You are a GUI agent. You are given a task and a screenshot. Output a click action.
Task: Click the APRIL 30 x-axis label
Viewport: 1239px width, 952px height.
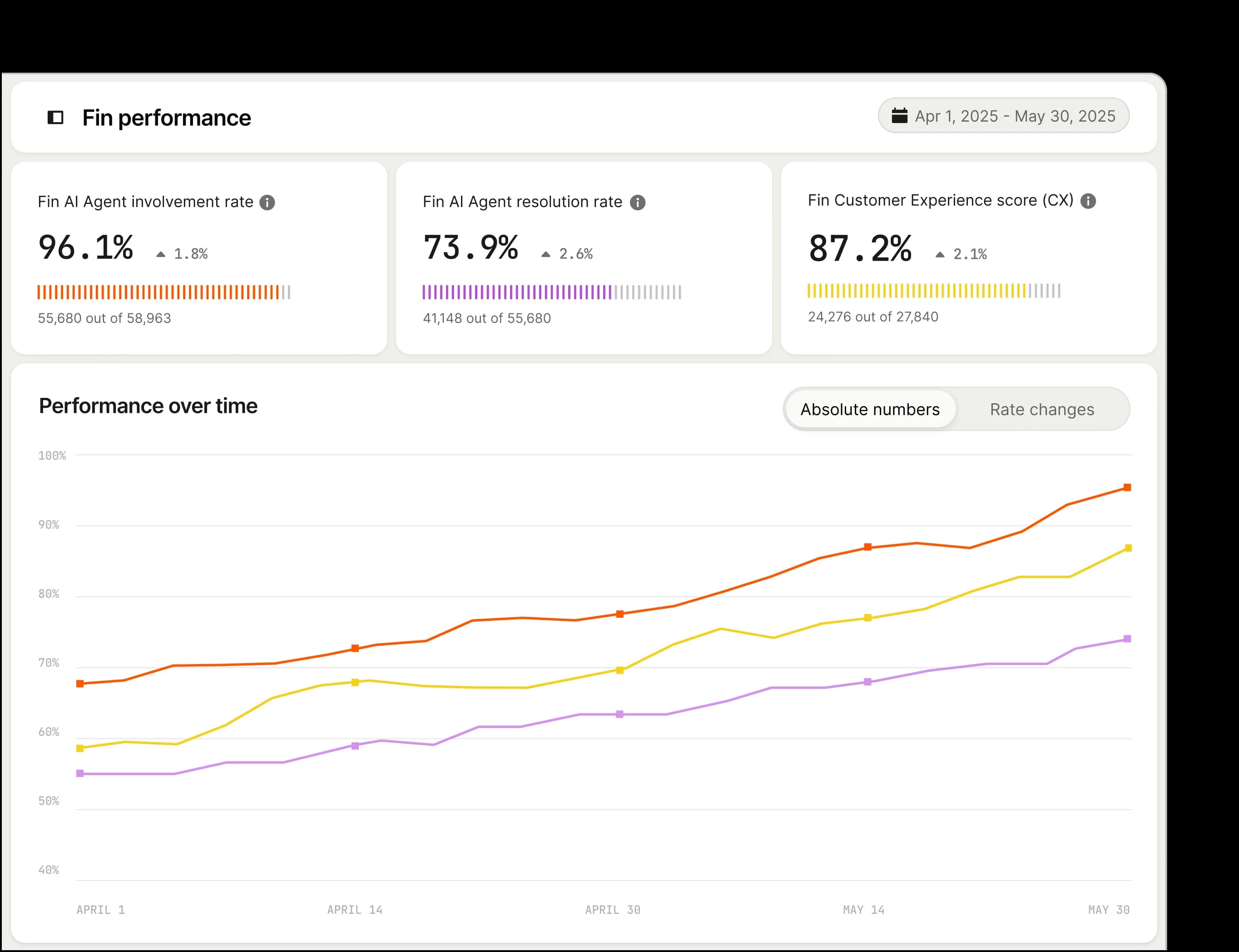pos(613,909)
